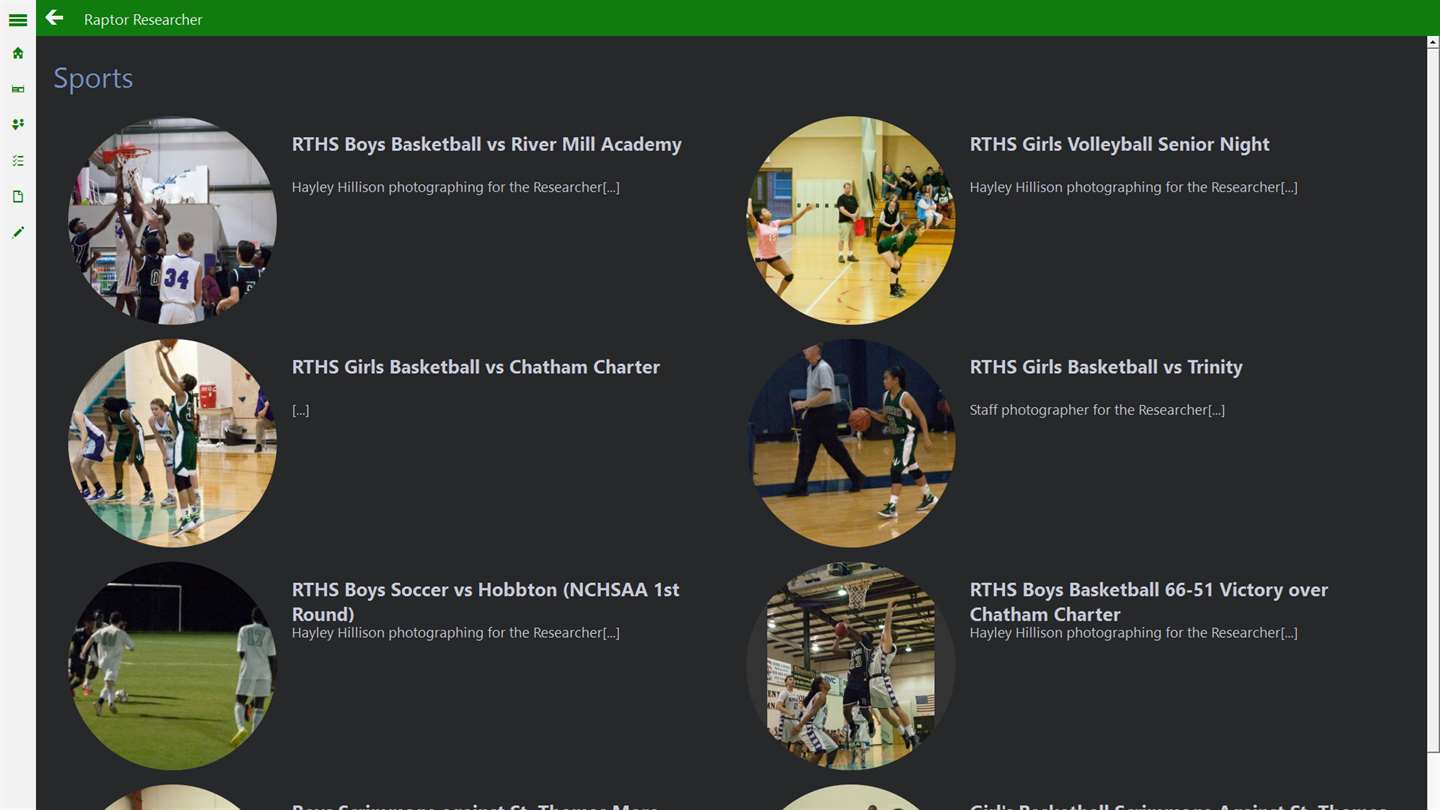Open the Home icon in sidebar
The image size is (1440, 810).
(17, 53)
